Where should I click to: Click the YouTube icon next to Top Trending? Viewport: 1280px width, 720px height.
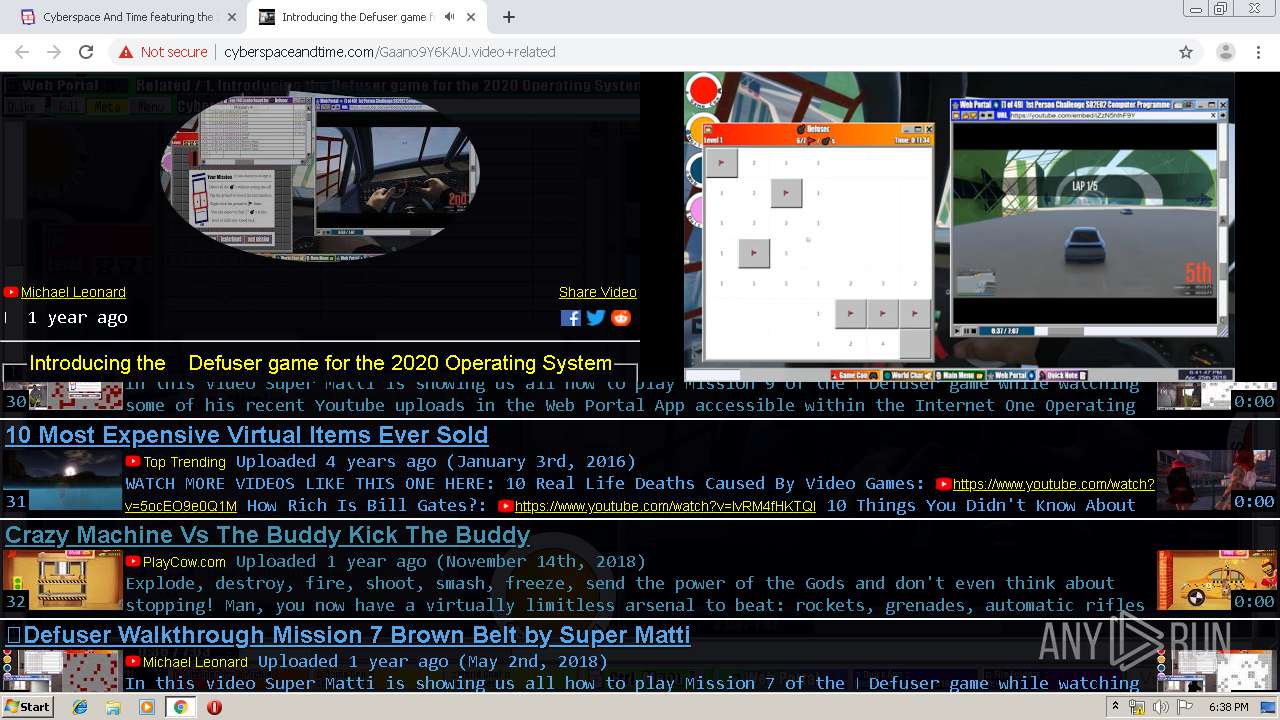pos(133,462)
